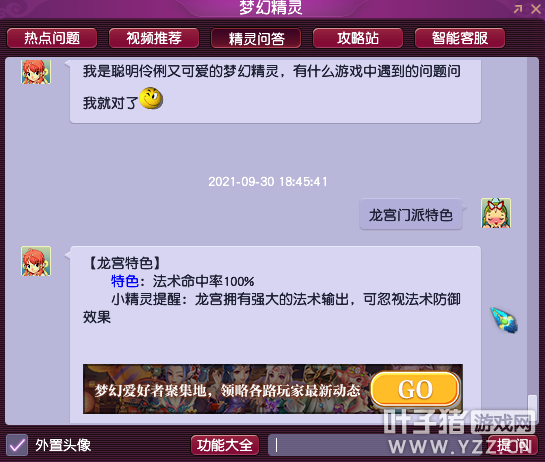Click the sprite avatar beside 龙宫特色 reply
This screenshot has height=462, width=545.
pos(36,261)
